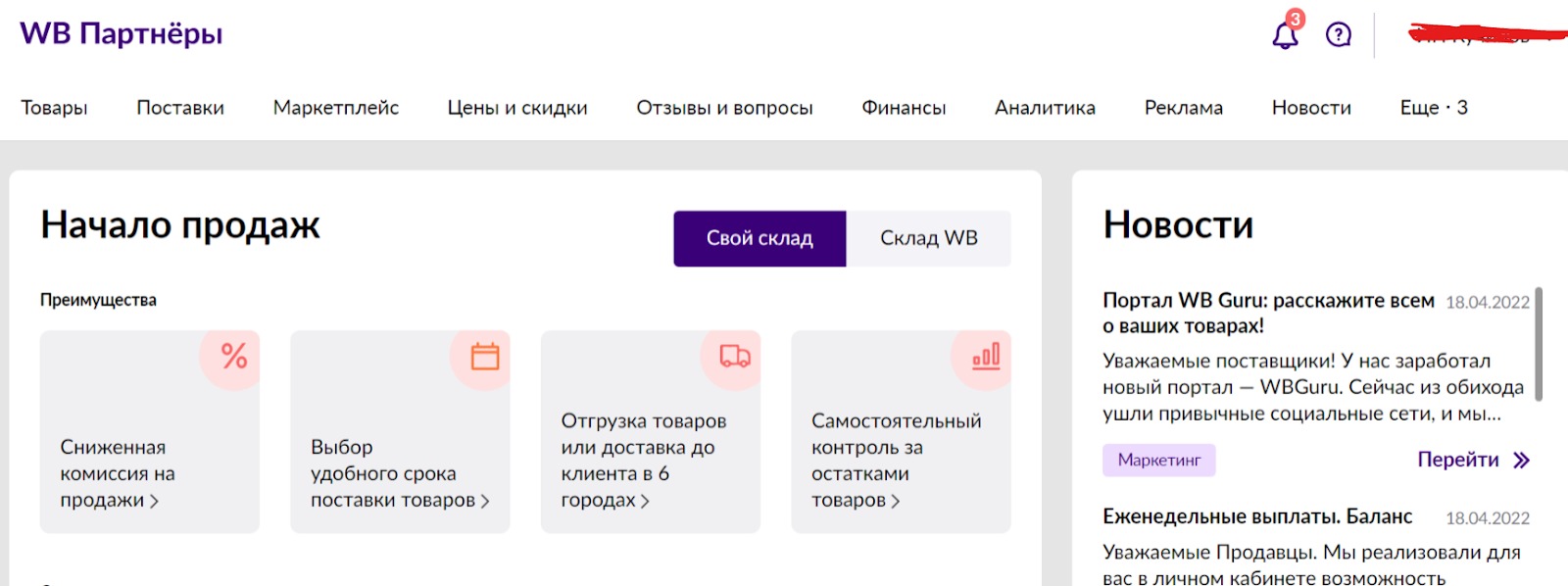Click the bar chart icon on stock control card
This screenshot has width=1568, height=586.
pyautogui.click(x=986, y=356)
